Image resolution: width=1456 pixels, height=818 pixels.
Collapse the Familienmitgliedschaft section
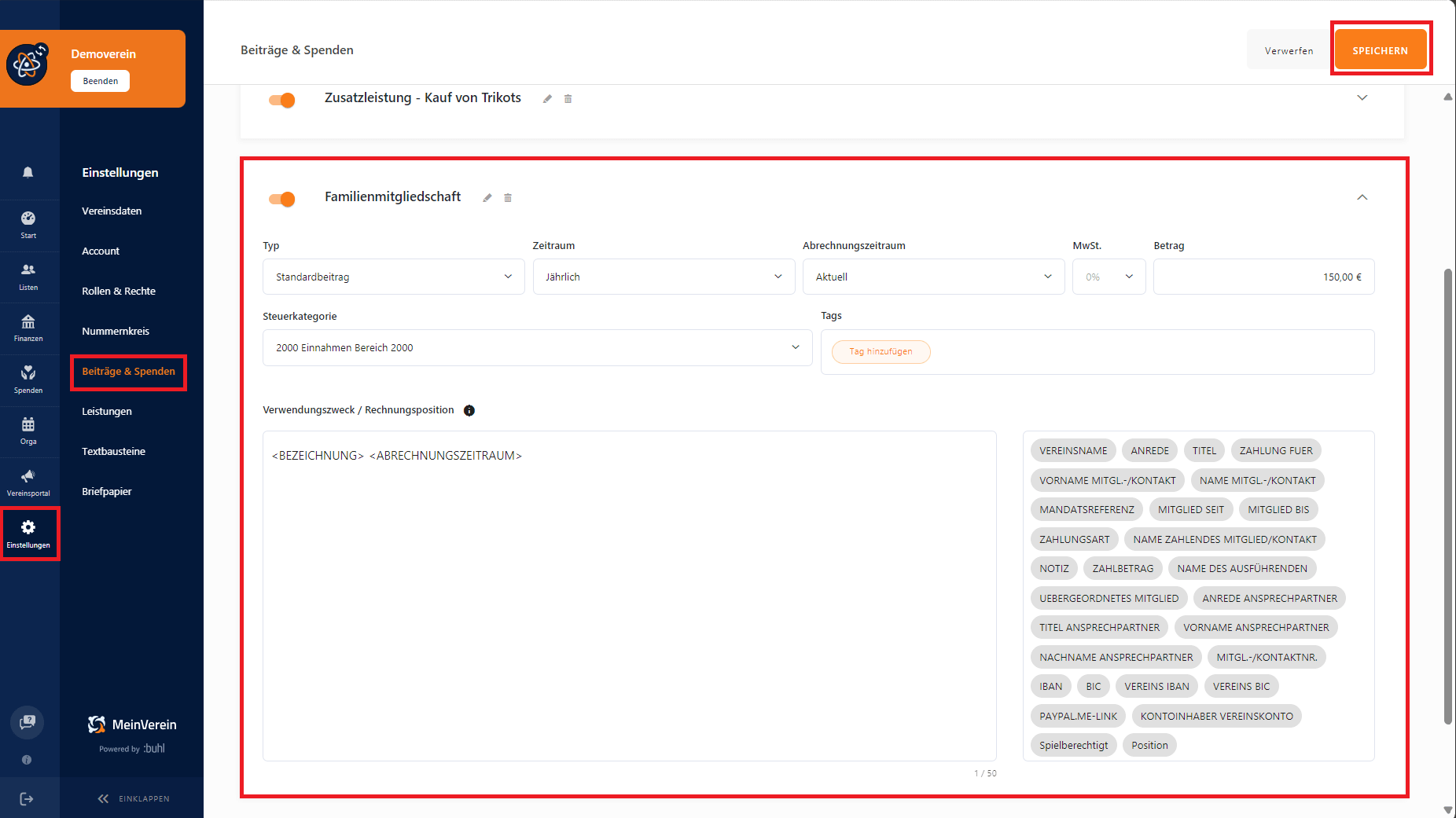(1362, 197)
